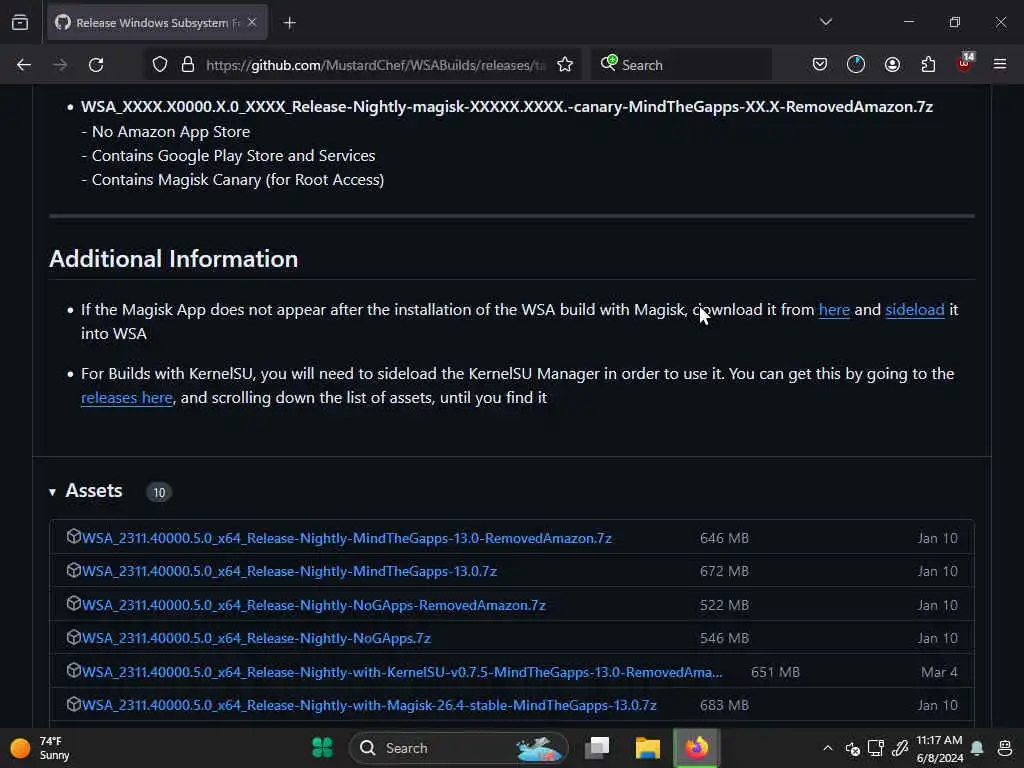The width and height of the screenshot is (1024, 768).
Task: Open Firefox account icon
Action: pos(892,64)
